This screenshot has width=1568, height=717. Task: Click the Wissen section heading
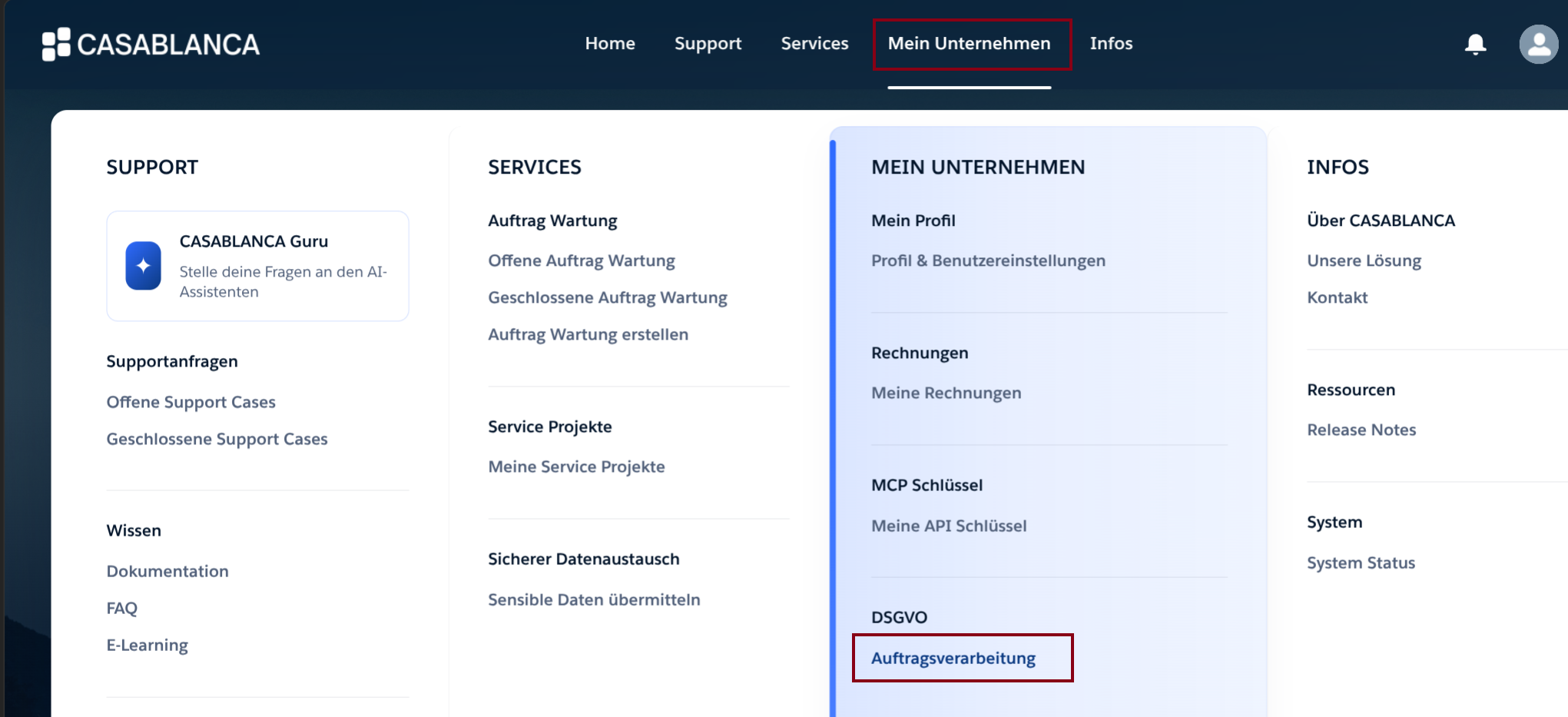click(x=134, y=530)
